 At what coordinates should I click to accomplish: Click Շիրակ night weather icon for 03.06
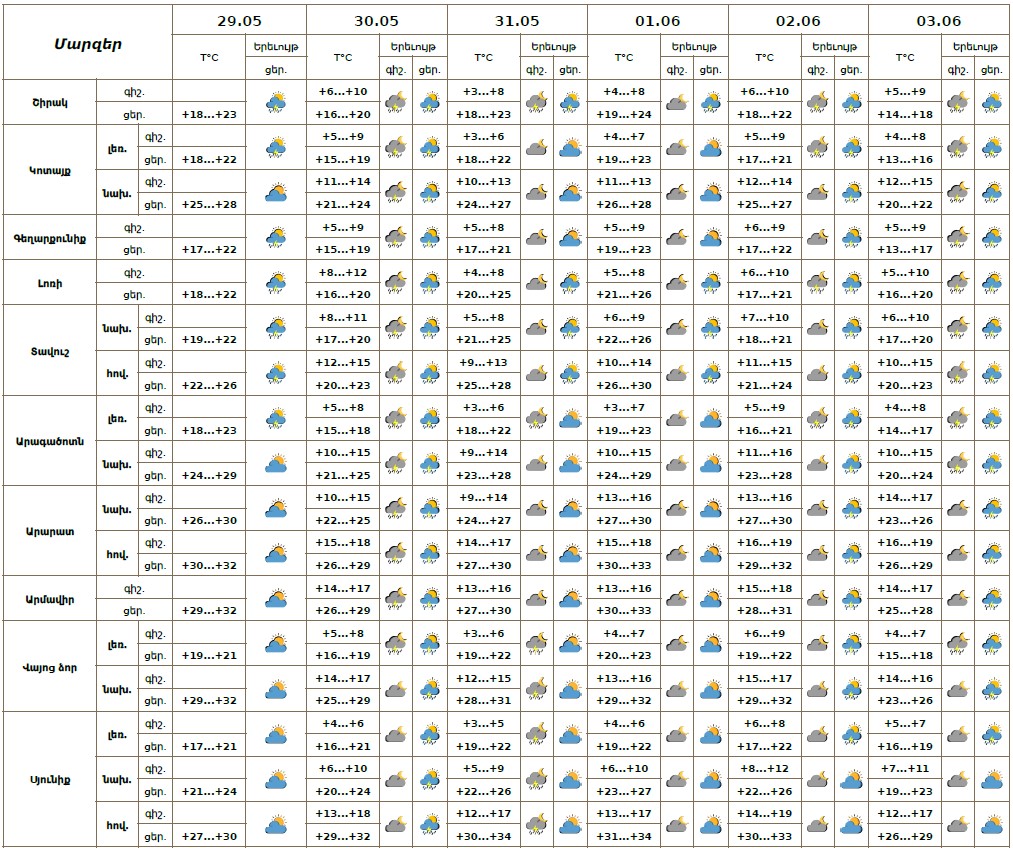coord(958,102)
